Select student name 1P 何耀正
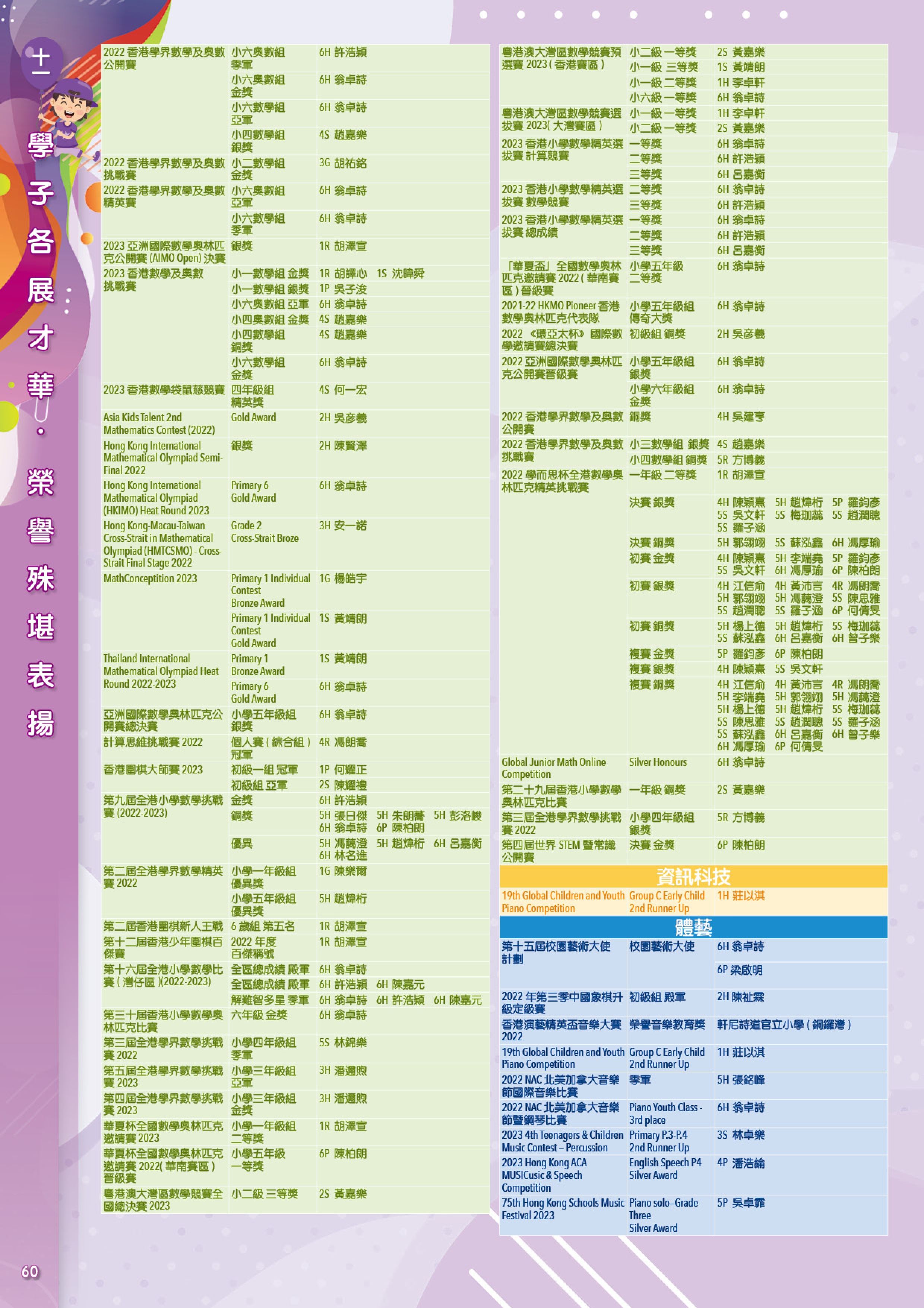The width and height of the screenshot is (924, 1308). point(342,770)
